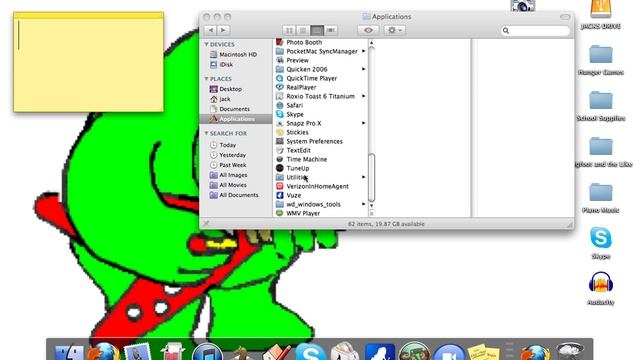Select the Time Machine icon
Image resolution: width=640 pixels, height=360 pixels.
coord(280,159)
